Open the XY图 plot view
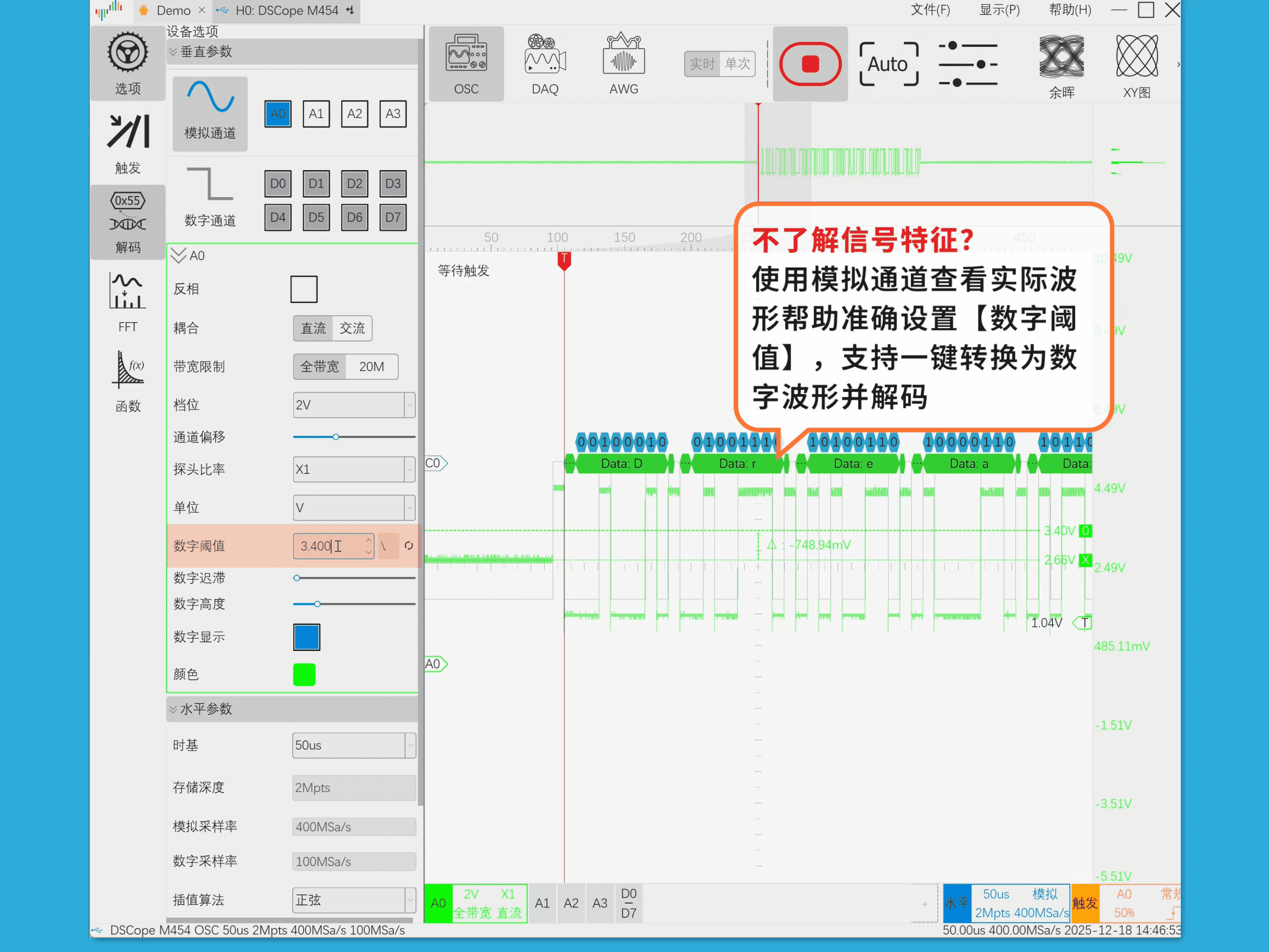The height and width of the screenshot is (952, 1269). pos(1136,63)
